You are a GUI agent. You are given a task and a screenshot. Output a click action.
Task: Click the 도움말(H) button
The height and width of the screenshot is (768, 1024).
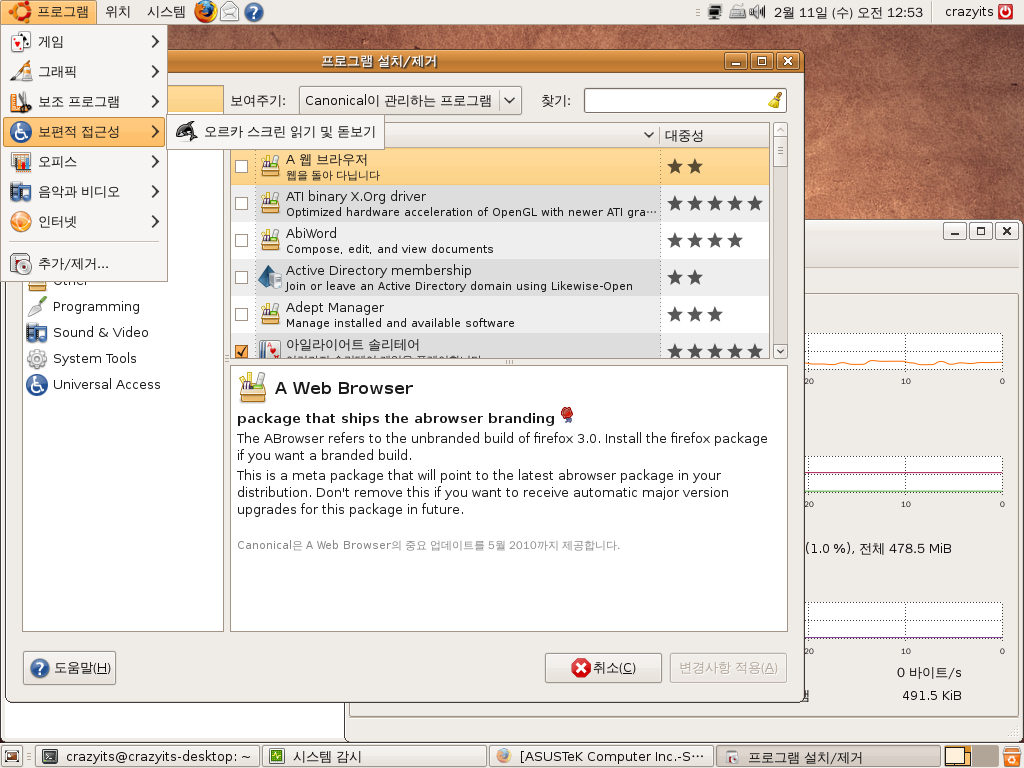70,668
